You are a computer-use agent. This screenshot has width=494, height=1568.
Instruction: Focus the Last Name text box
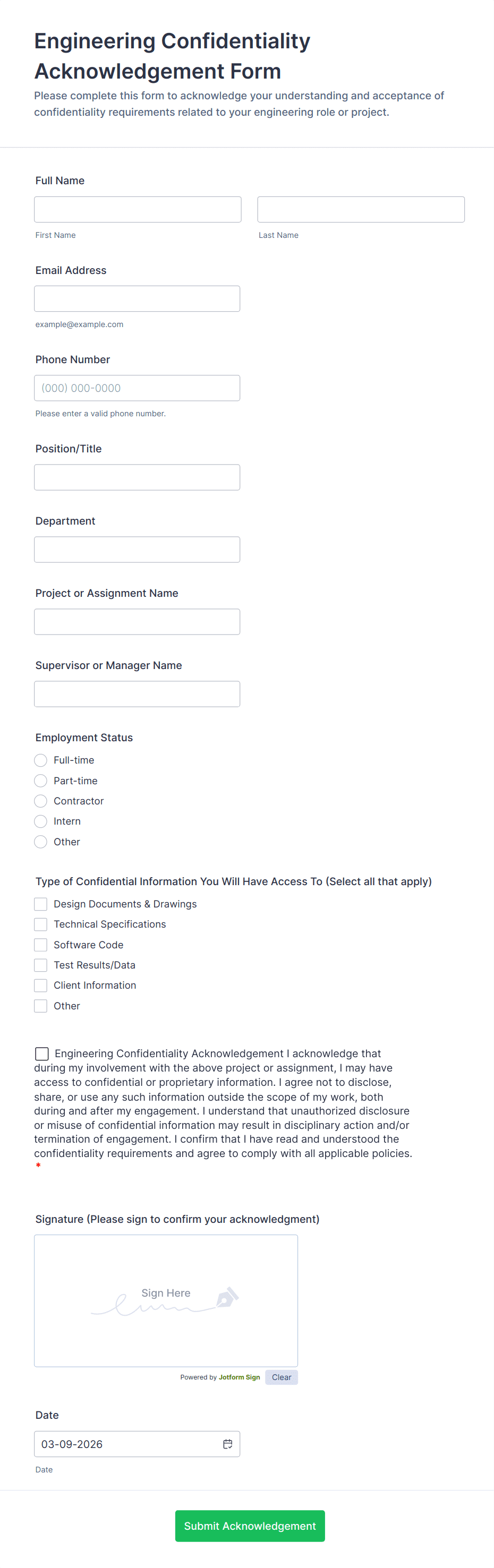pyautogui.click(x=361, y=209)
